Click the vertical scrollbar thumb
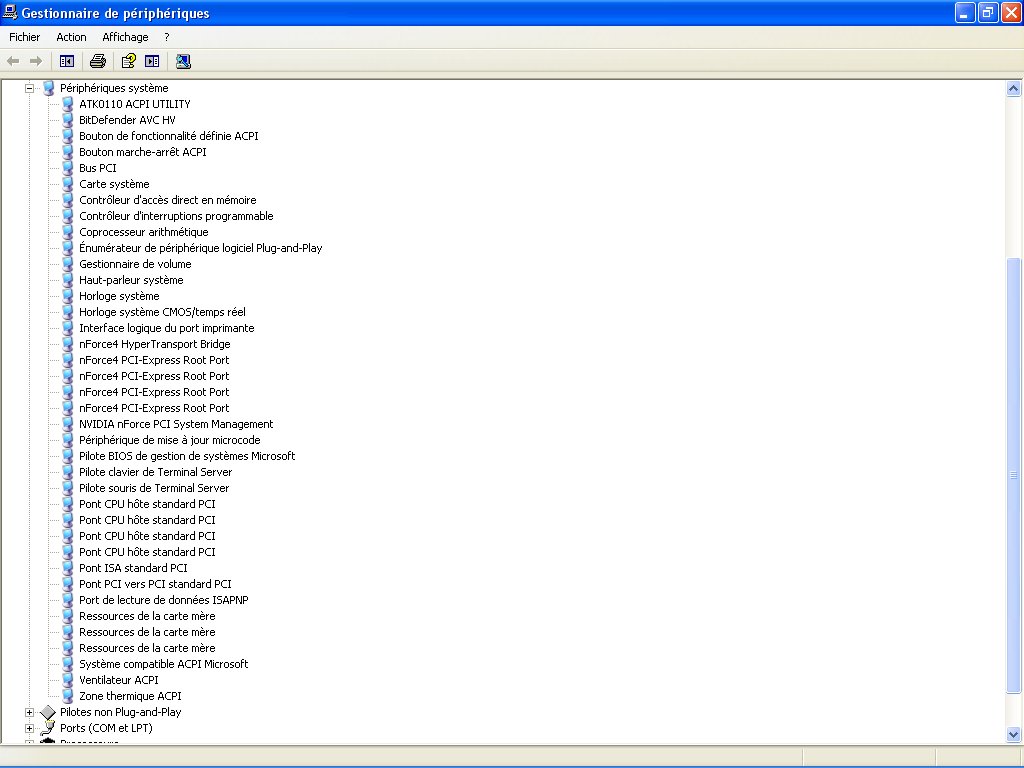Image resolution: width=1024 pixels, height=768 pixels. 1014,475
